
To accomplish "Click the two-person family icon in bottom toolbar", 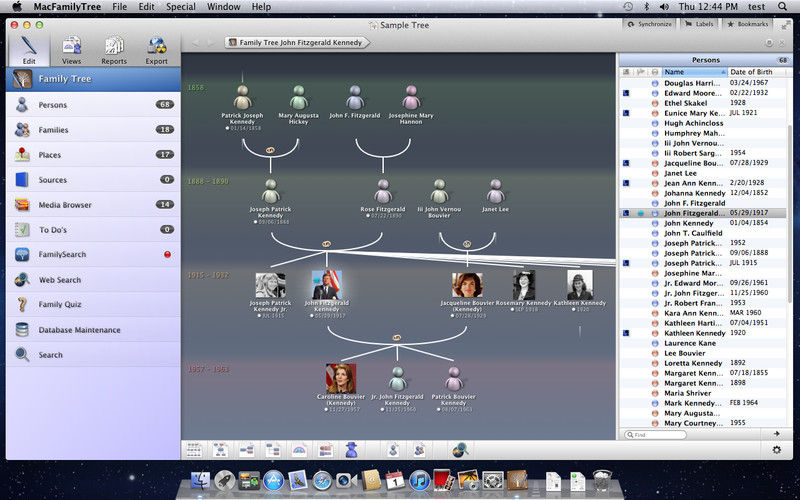I will [419, 450].
